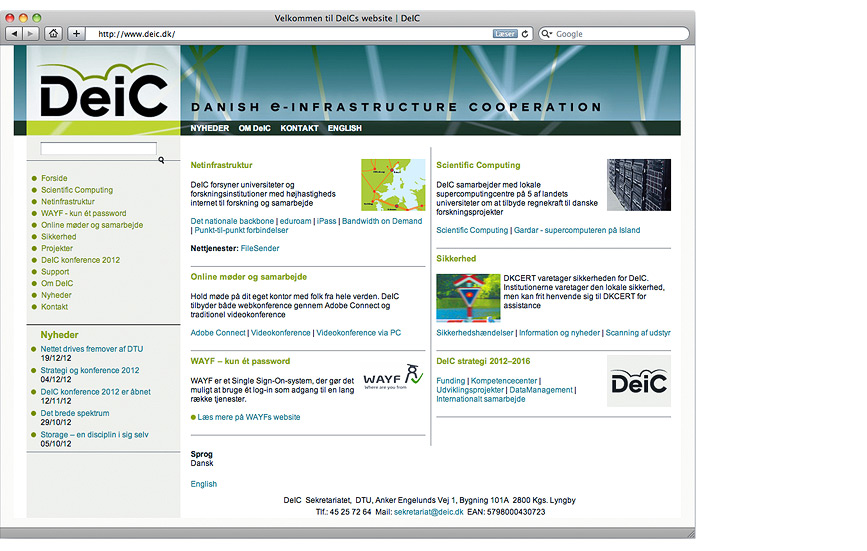The image size is (867, 551).
Task: Open the Adobe Connect link
Action: [x=218, y=333]
